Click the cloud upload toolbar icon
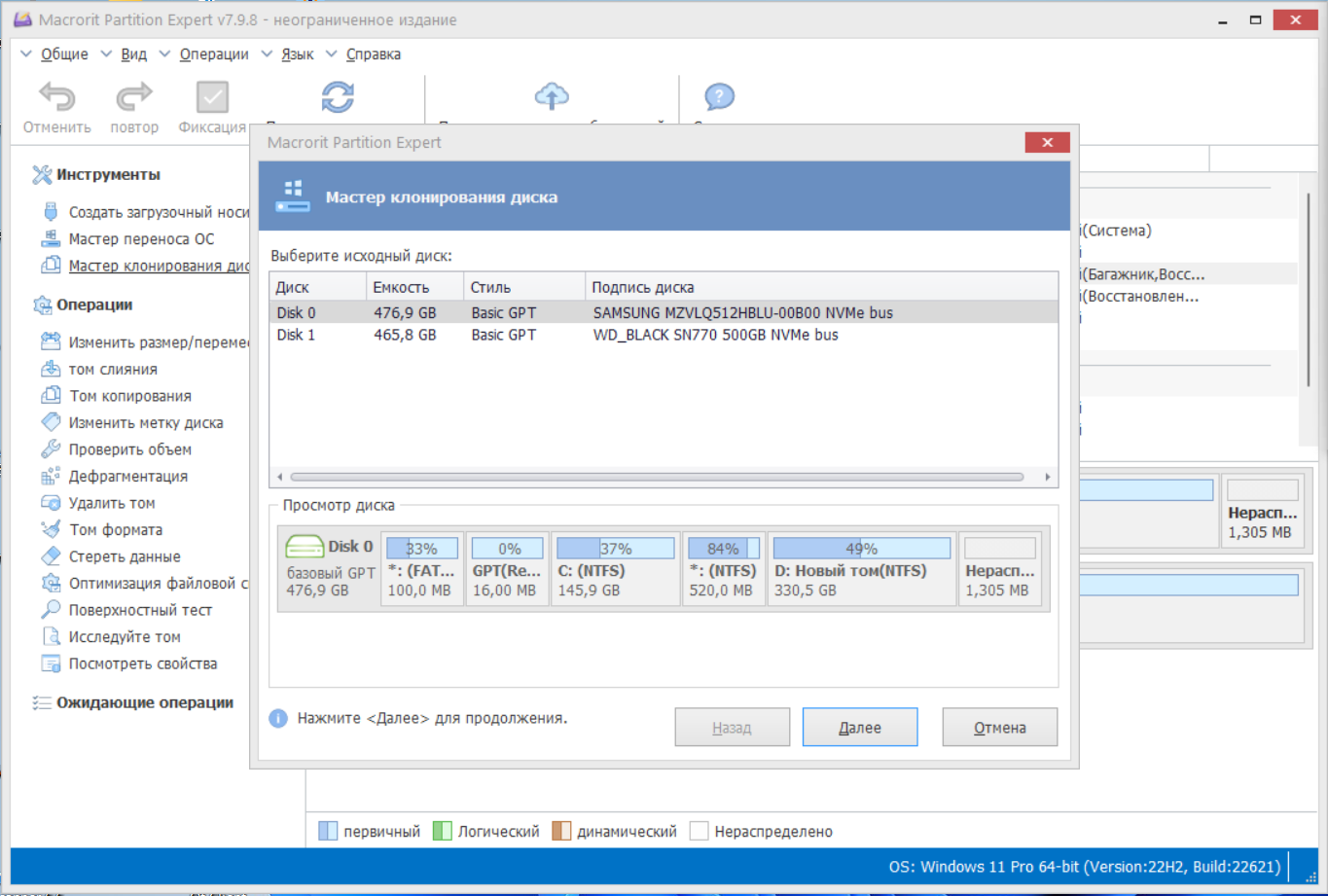1328x896 pixels. coord(552,96)
